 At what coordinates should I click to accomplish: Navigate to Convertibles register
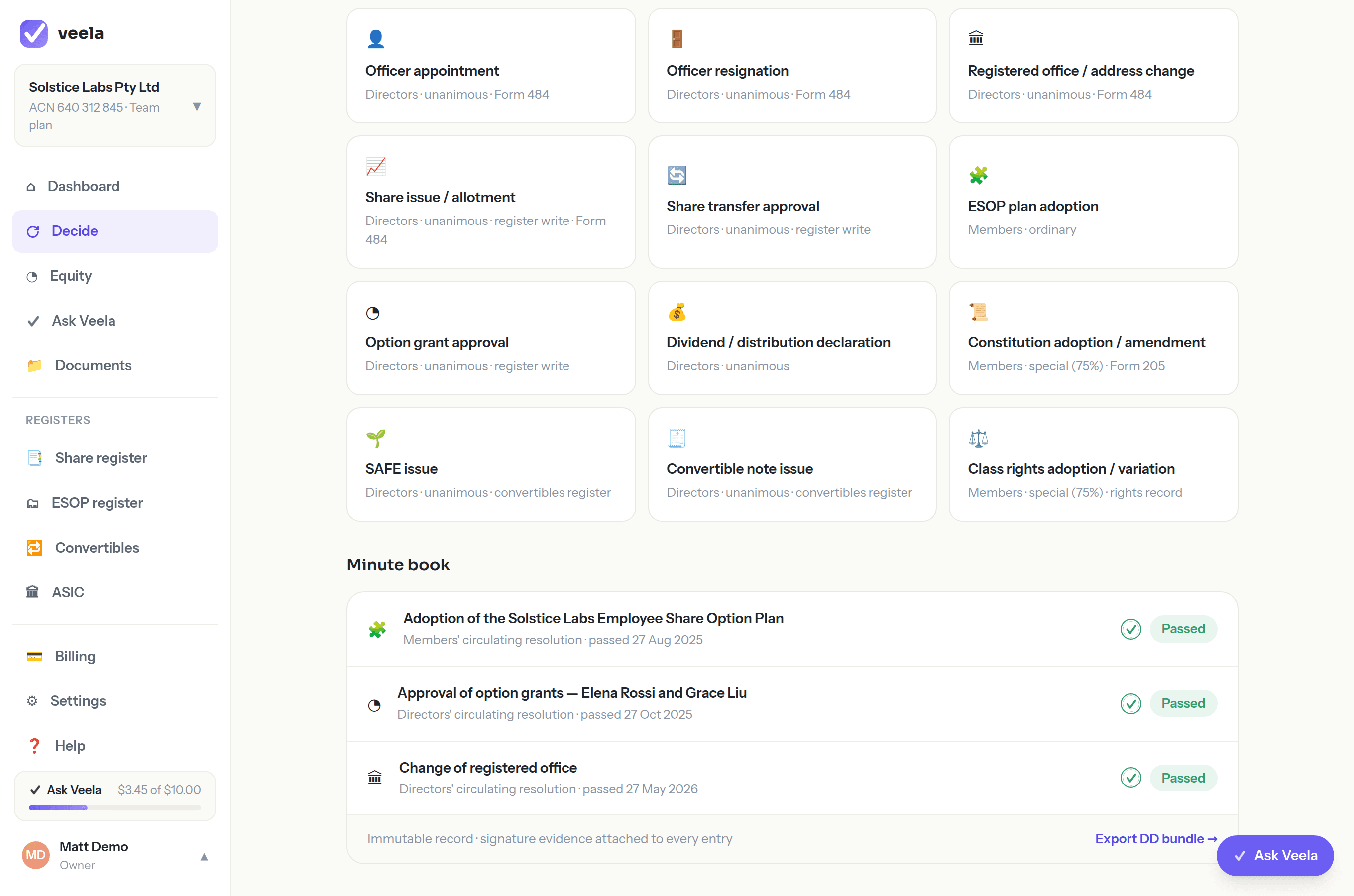115,548
